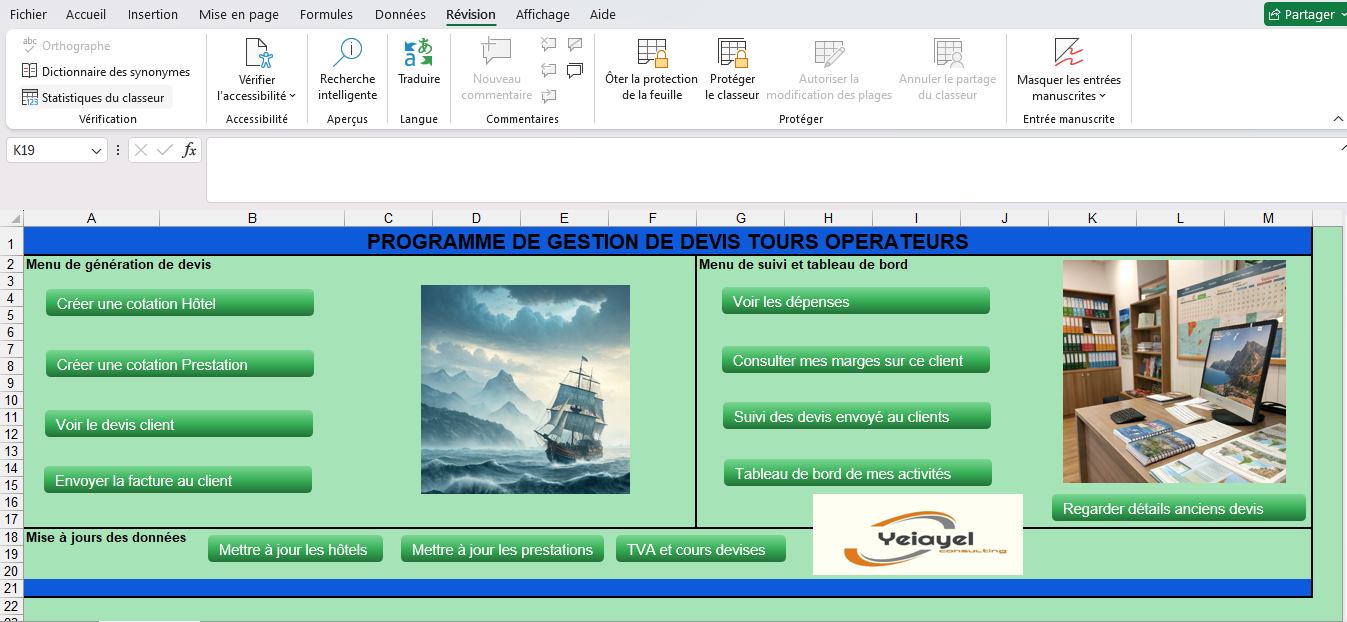Show Statistiques du classeur

(x=95, y=97)
